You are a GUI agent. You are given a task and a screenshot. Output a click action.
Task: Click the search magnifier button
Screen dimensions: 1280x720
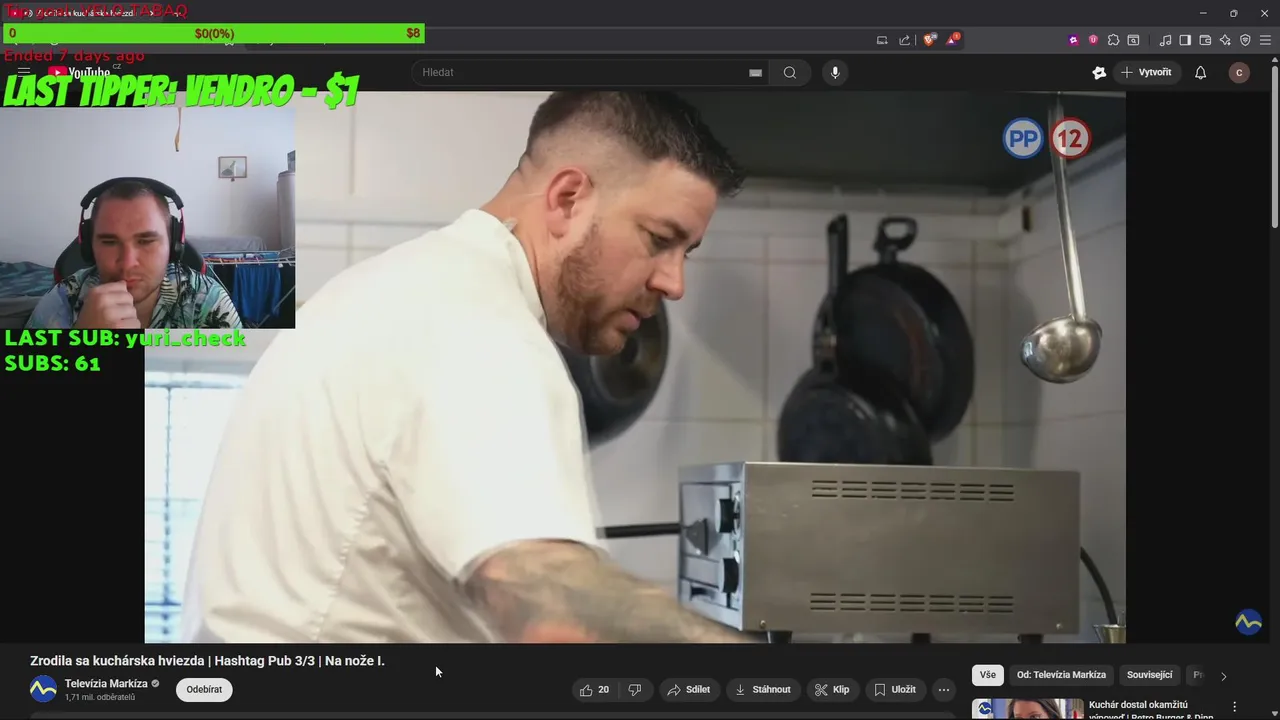pyautogui.click(x=790, y=72)
